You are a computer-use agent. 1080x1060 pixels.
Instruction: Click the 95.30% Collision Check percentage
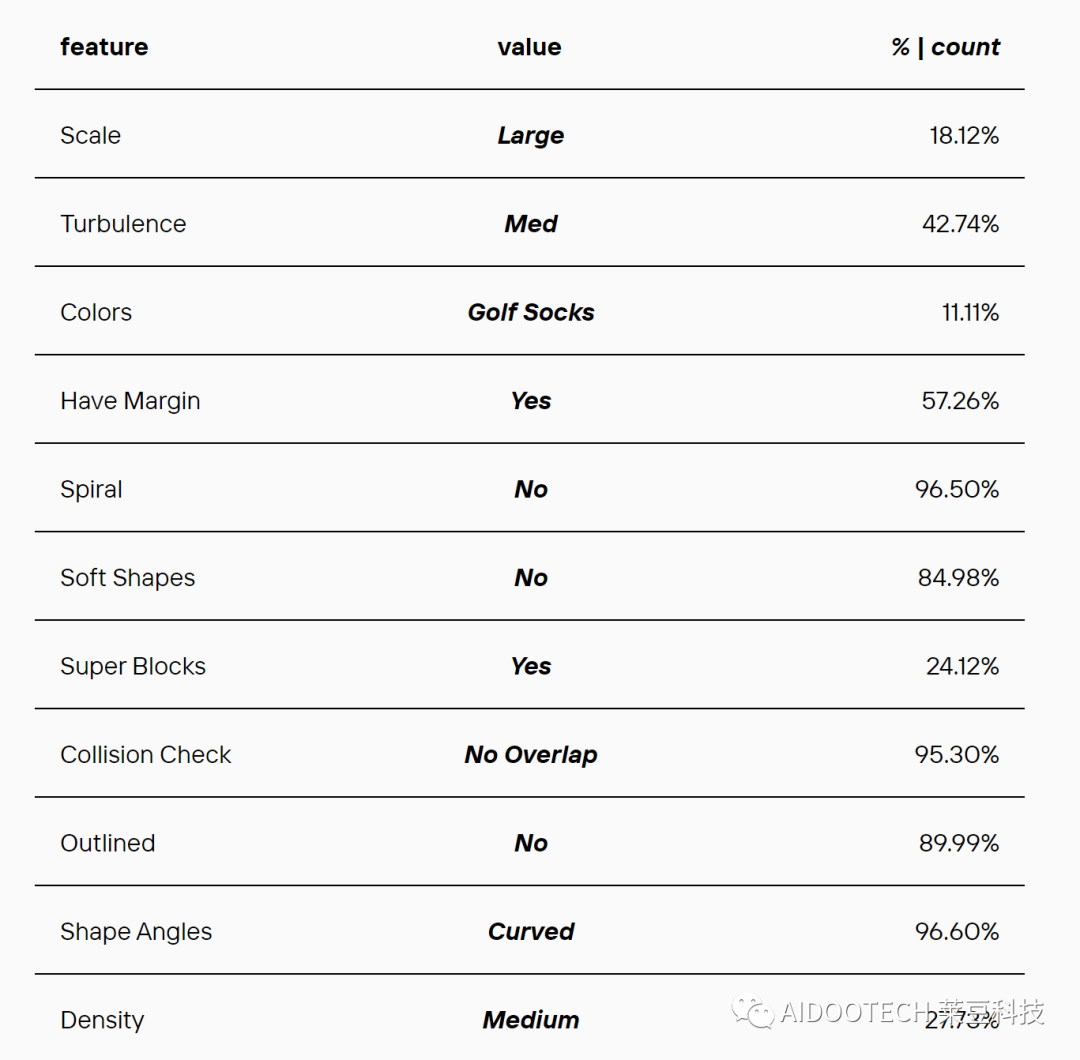(957, 755)
